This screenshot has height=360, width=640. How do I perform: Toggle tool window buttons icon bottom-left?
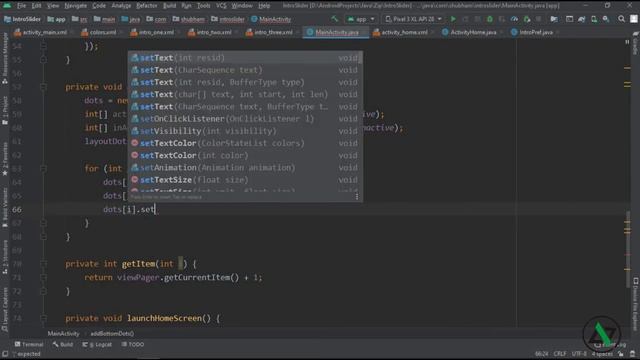pos(5,353)
